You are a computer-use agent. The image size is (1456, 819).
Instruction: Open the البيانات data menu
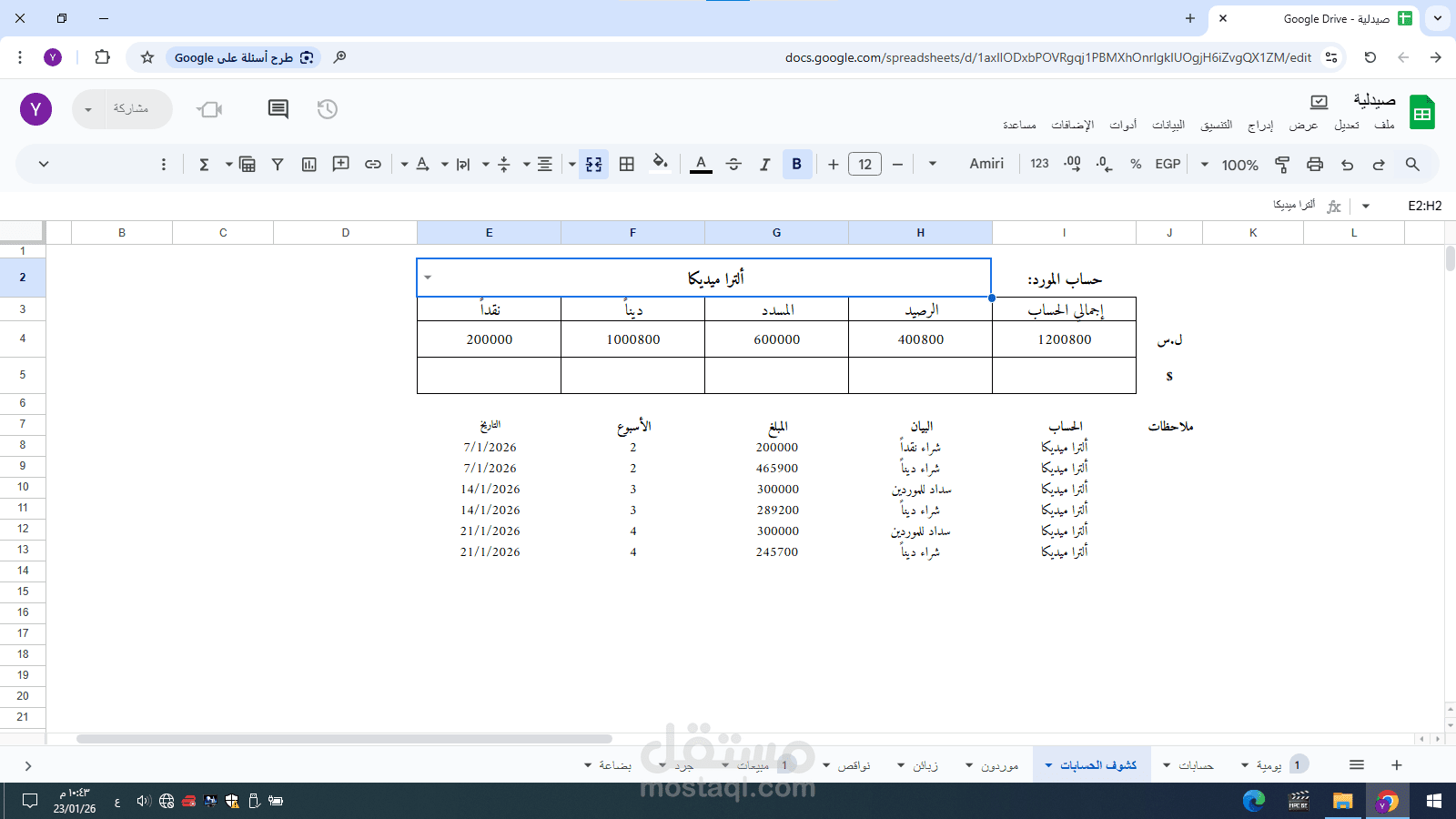(x=1168, y=126)
